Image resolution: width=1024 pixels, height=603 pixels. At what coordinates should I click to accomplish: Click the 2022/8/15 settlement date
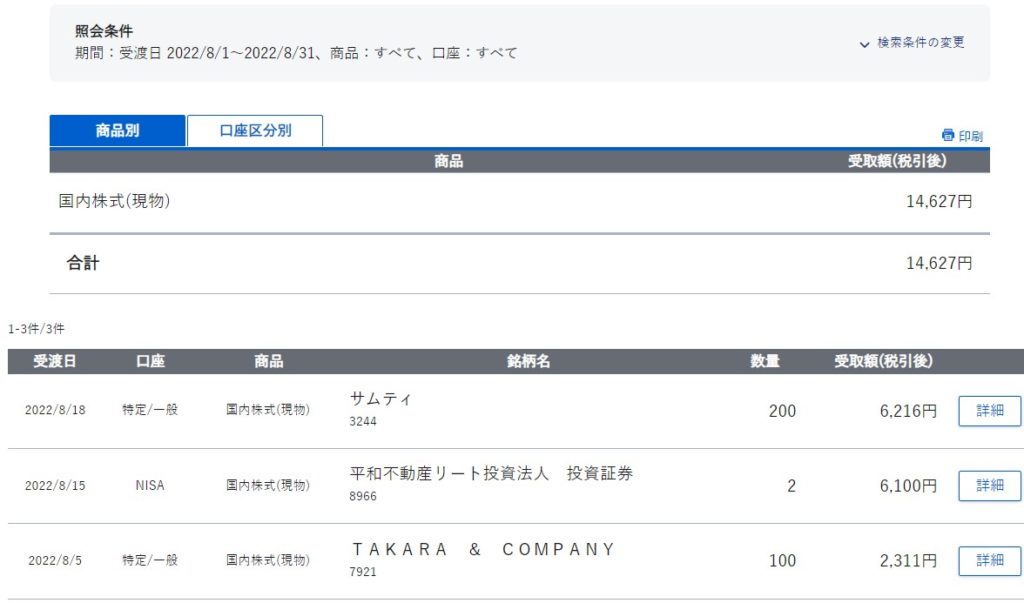(x=55, y=486)
